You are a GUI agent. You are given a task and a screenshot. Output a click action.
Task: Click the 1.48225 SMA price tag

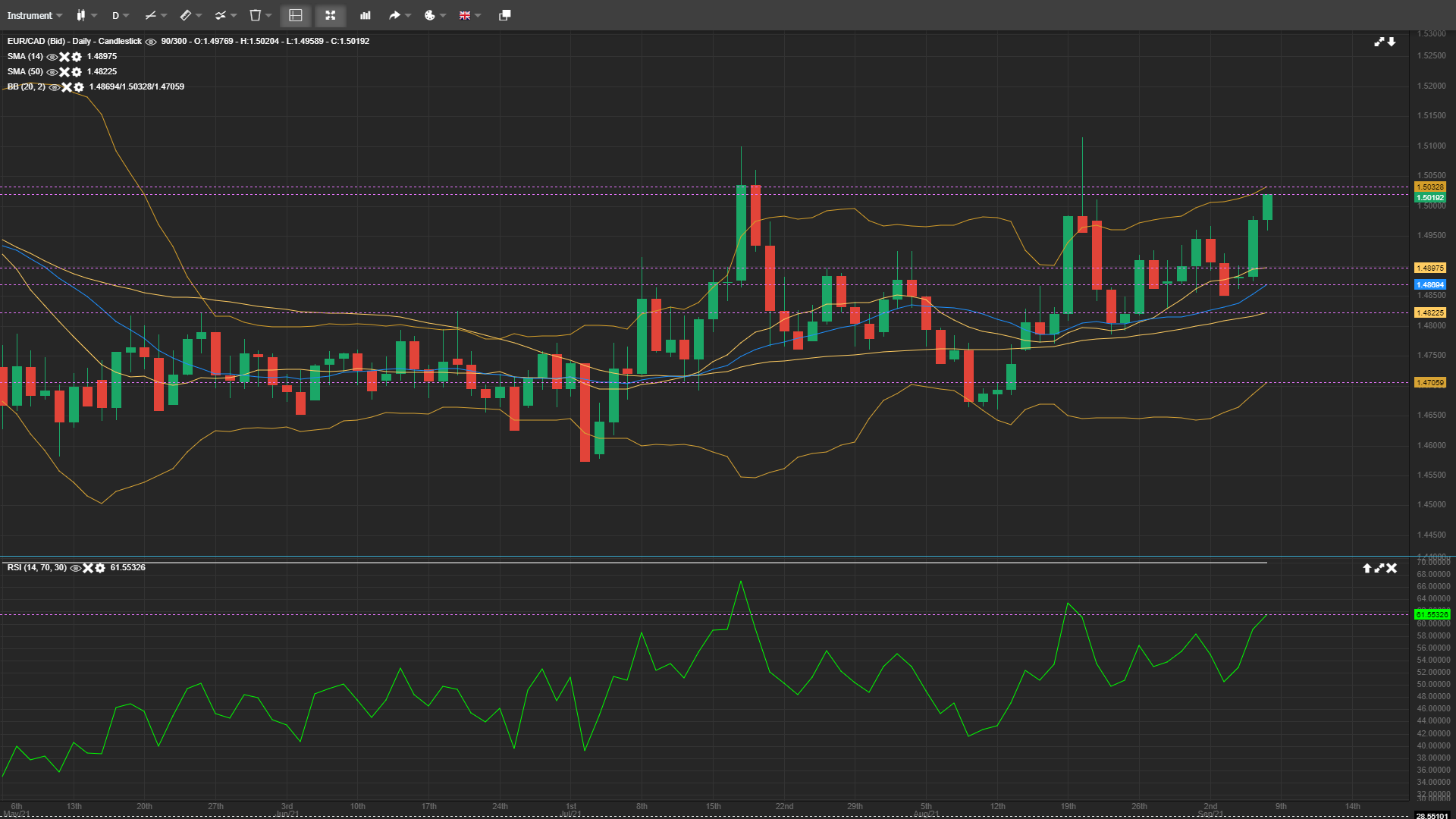(1430, 313)
